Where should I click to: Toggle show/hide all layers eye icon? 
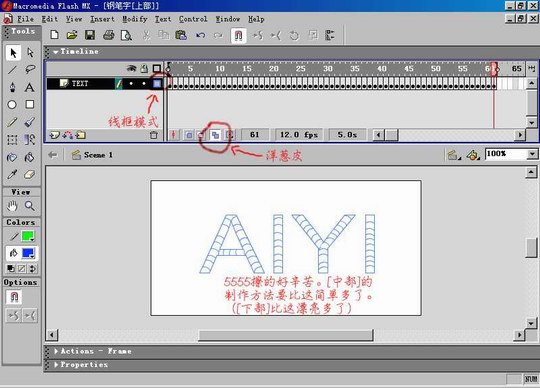[131, 69]
